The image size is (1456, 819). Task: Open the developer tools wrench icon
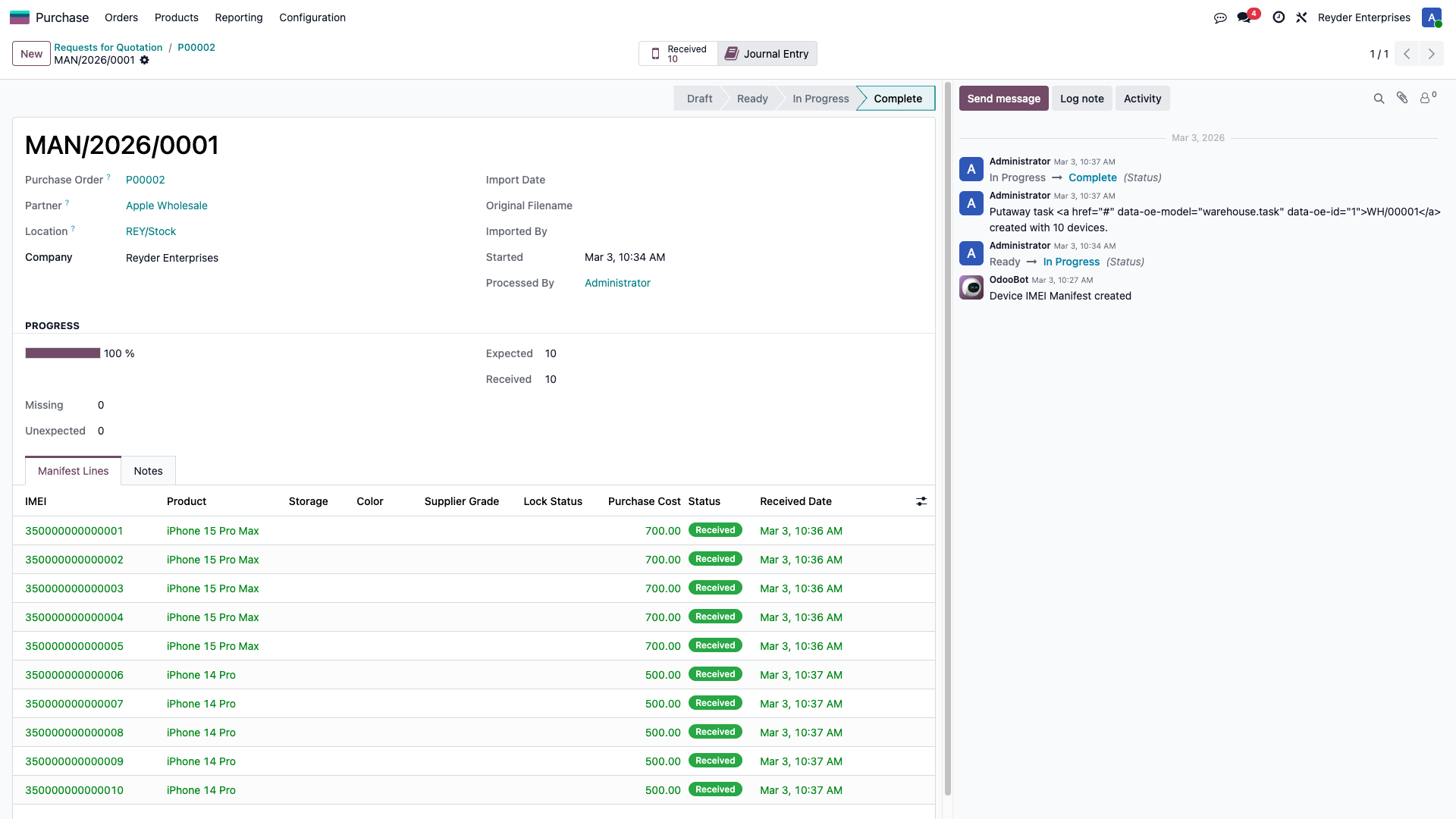point(1301,17)
